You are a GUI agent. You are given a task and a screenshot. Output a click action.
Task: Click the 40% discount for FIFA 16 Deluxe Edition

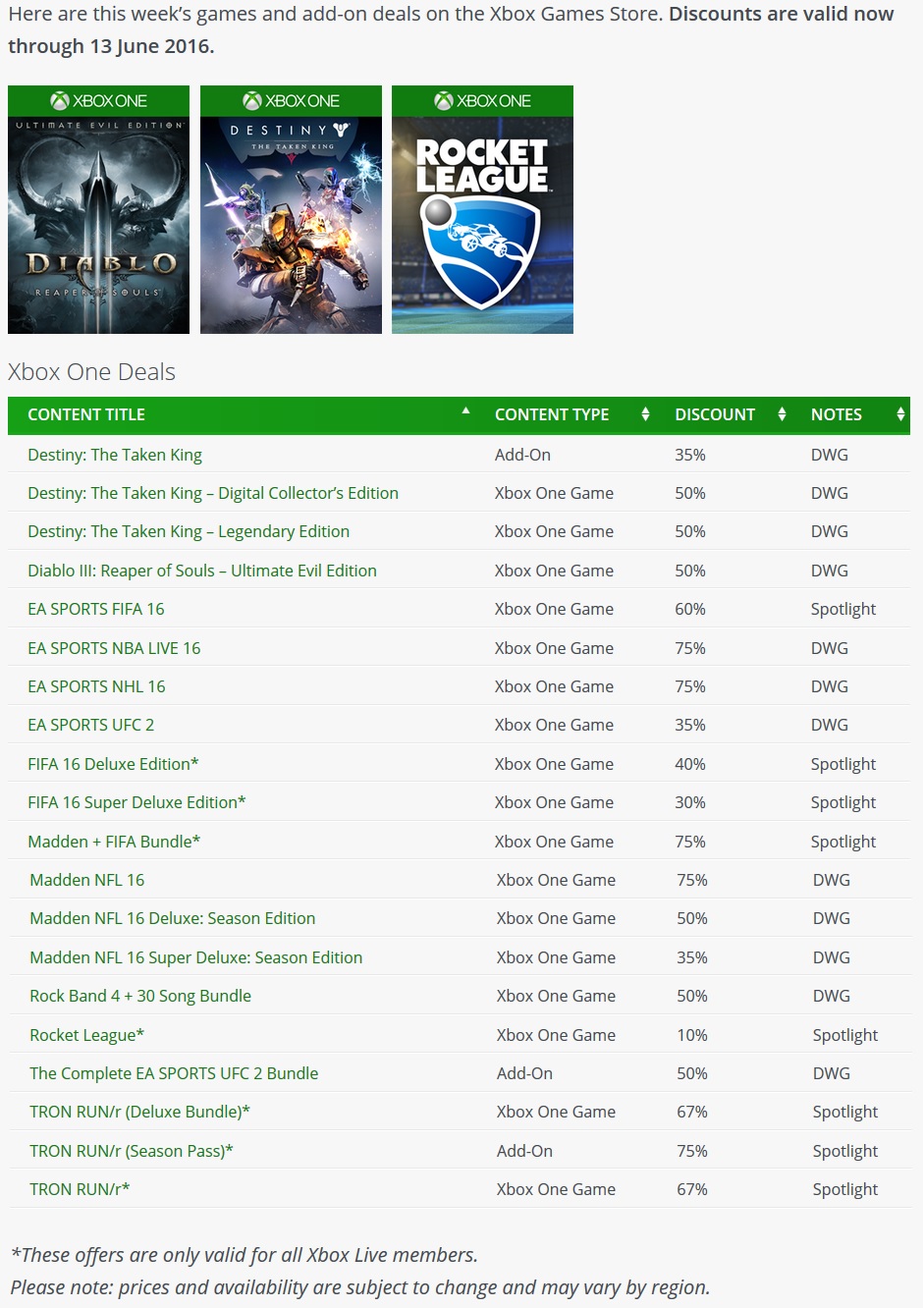coord(690,764)
